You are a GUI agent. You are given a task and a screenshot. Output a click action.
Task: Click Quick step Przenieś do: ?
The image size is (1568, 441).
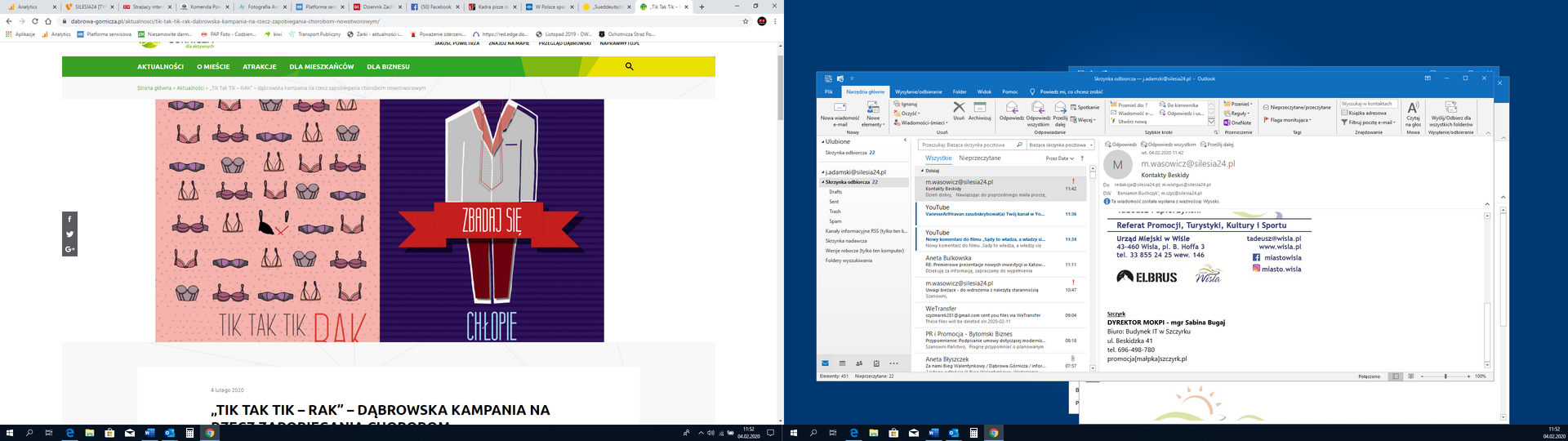(x=1129, y=105)
